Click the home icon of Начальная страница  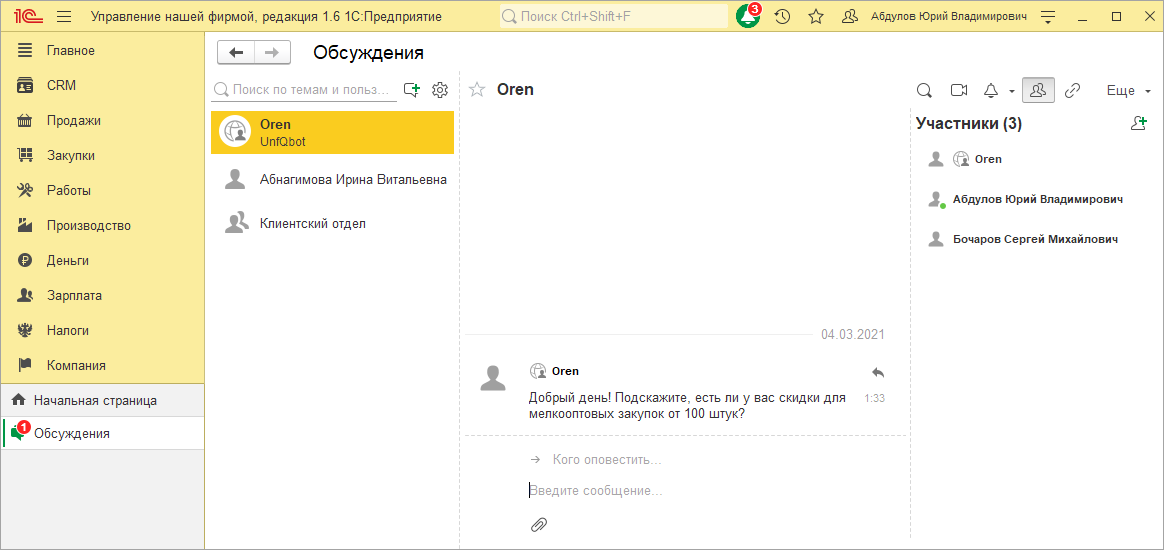(19, 400)
